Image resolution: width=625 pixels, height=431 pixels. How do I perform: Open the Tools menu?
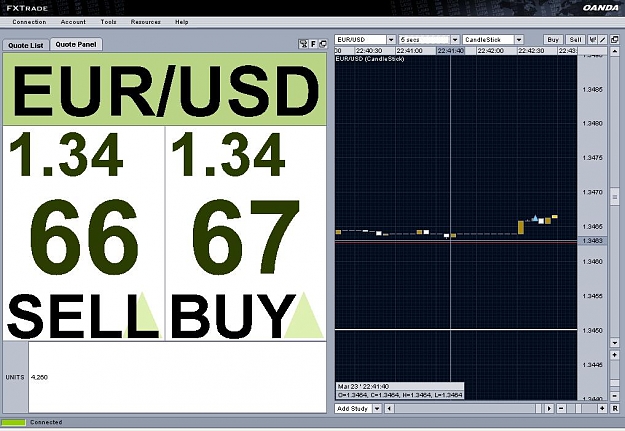point(108,22)
